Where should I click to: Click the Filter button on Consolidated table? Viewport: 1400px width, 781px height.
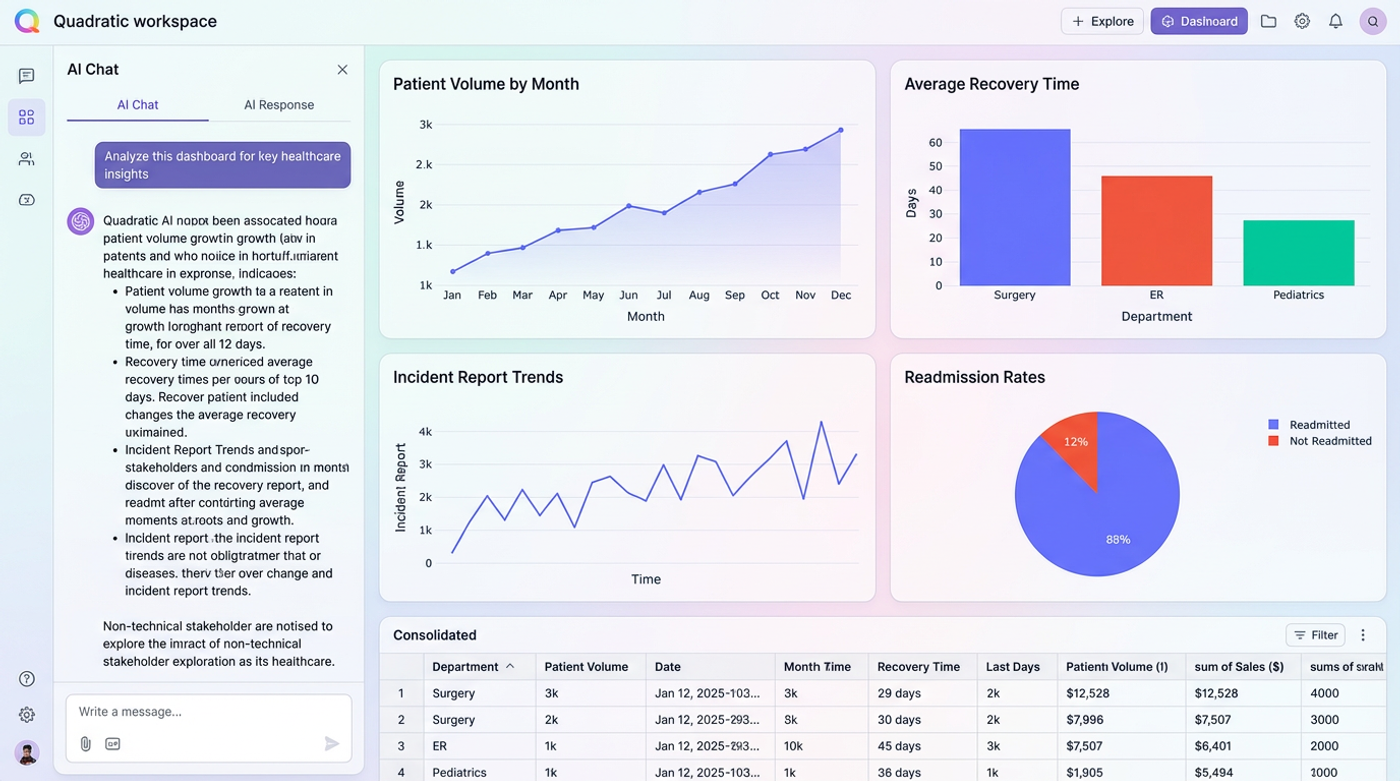[x=1315, y=635]
